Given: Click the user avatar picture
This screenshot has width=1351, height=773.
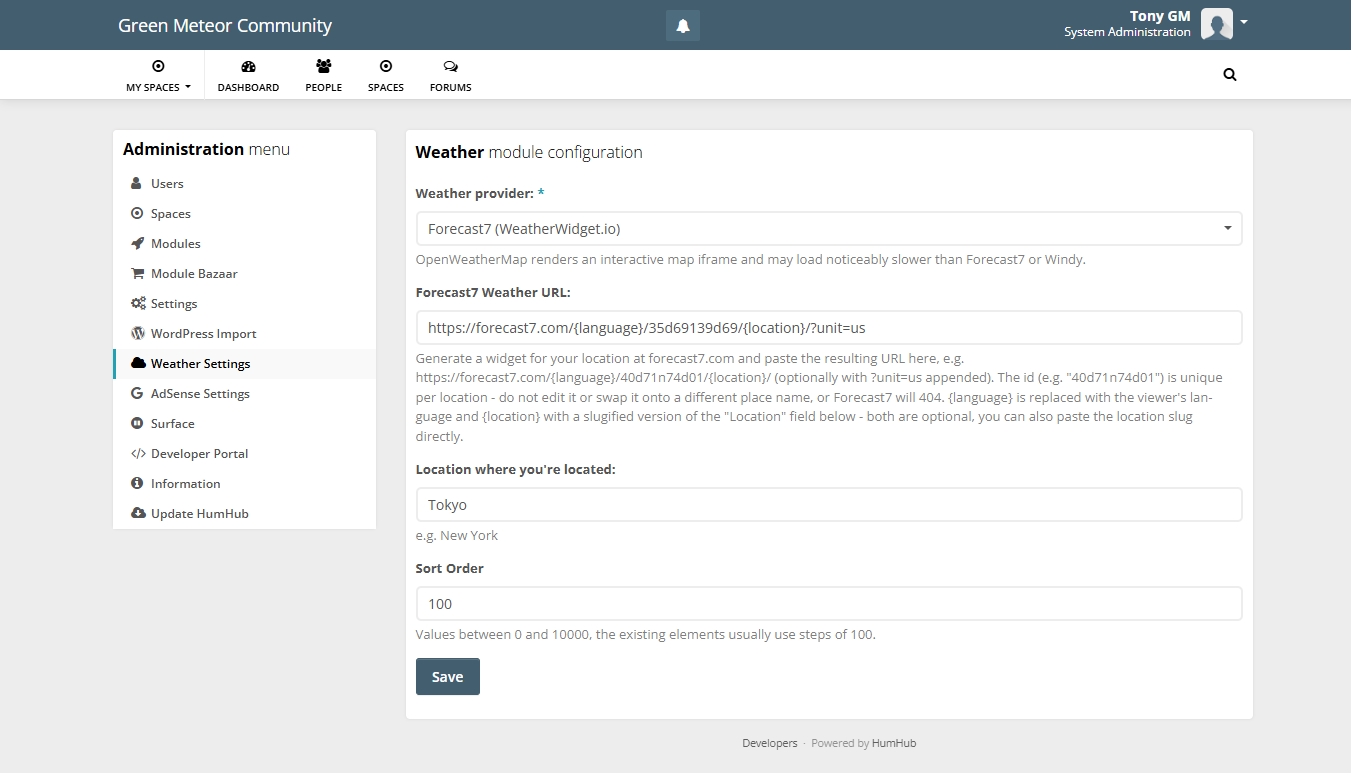Looking at the screenshot, I should click(1216, 24).
